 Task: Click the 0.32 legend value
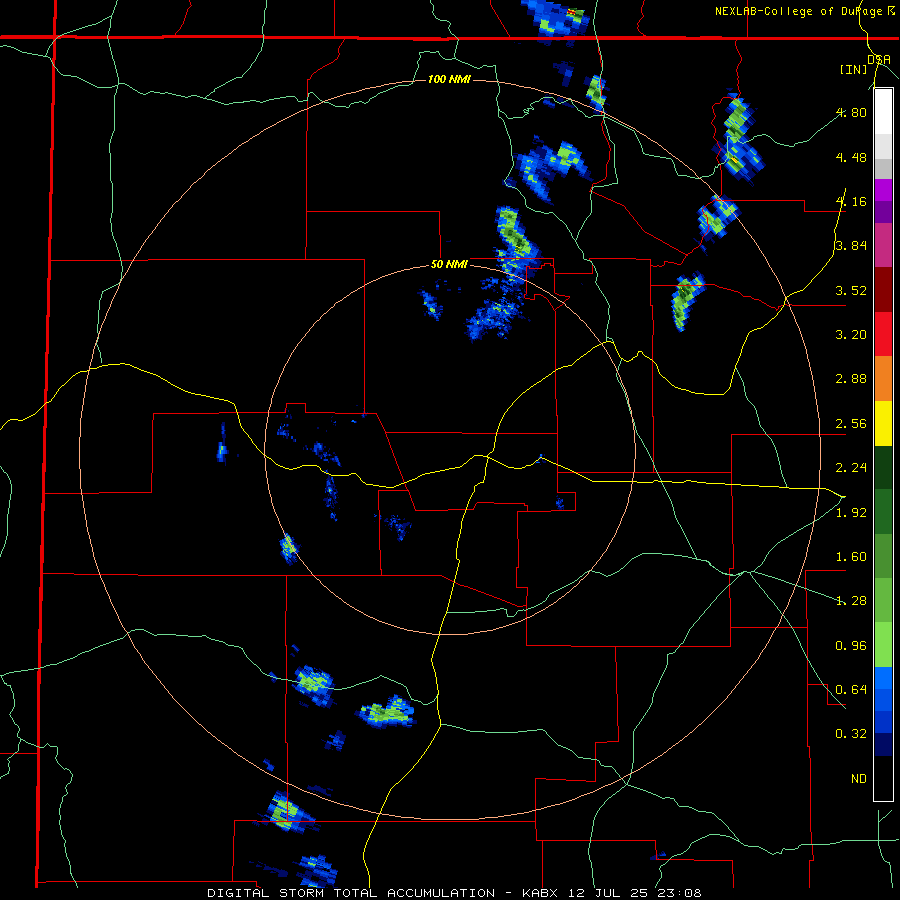(852, 734)
